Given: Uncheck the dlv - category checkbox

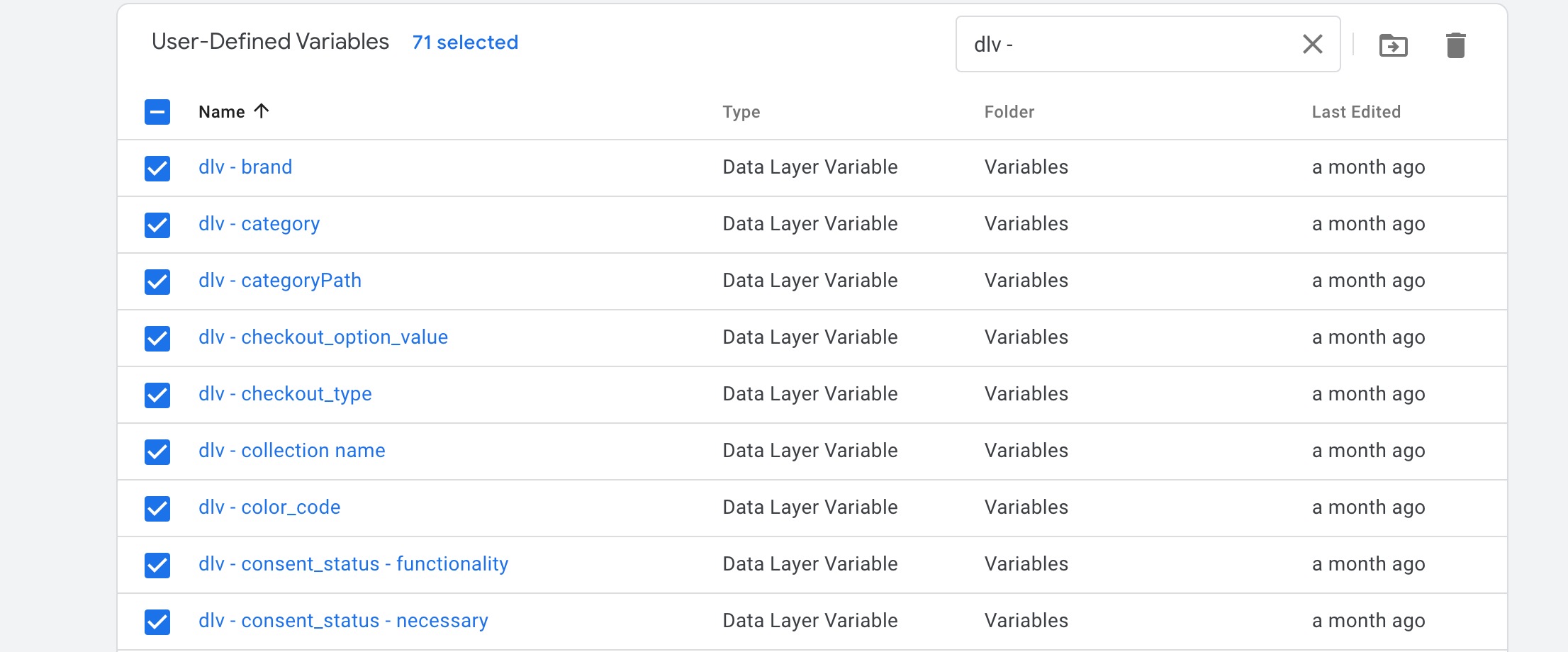Looking at the screenshot, I should point(157,225).
